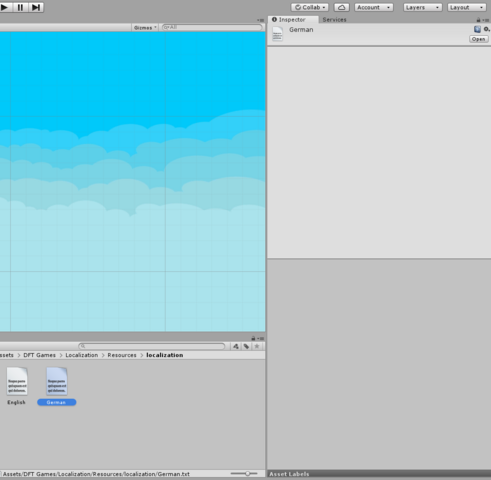Click the Step forward button
Viewport: 491px width, 480px height.
36,7
